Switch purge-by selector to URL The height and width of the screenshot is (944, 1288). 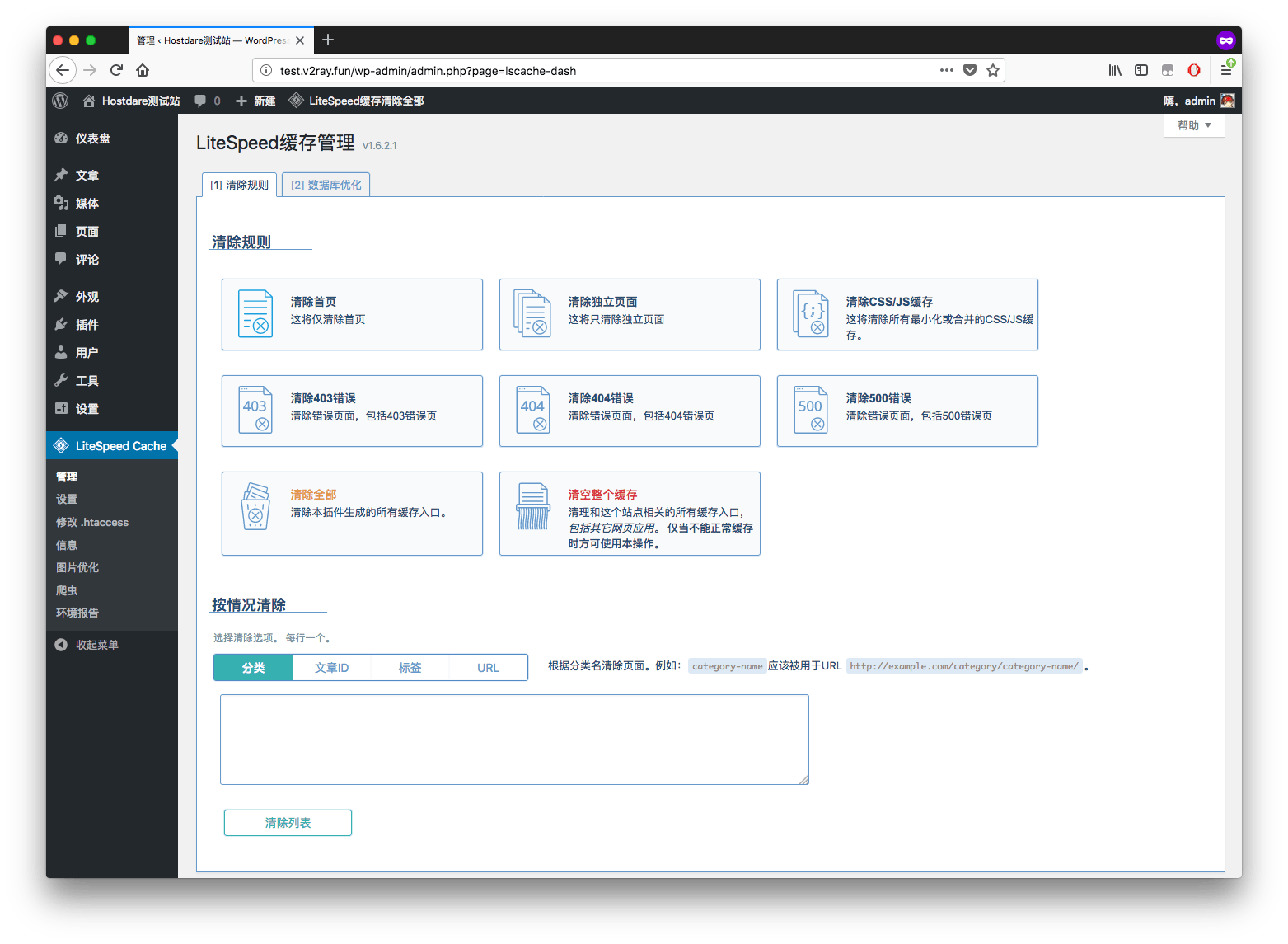(488, 668)
